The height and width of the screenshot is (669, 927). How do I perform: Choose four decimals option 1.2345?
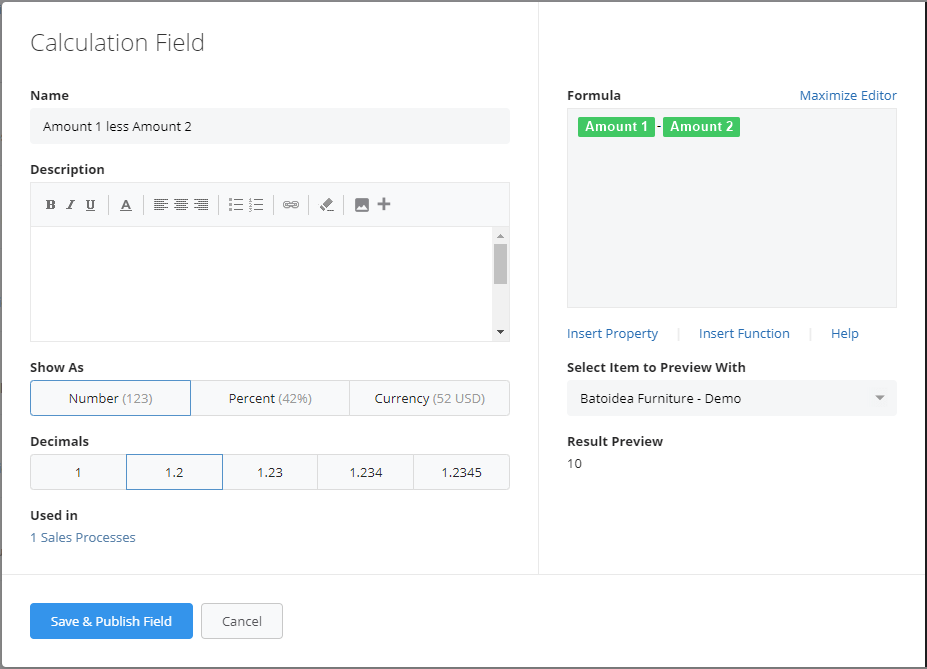462,472
